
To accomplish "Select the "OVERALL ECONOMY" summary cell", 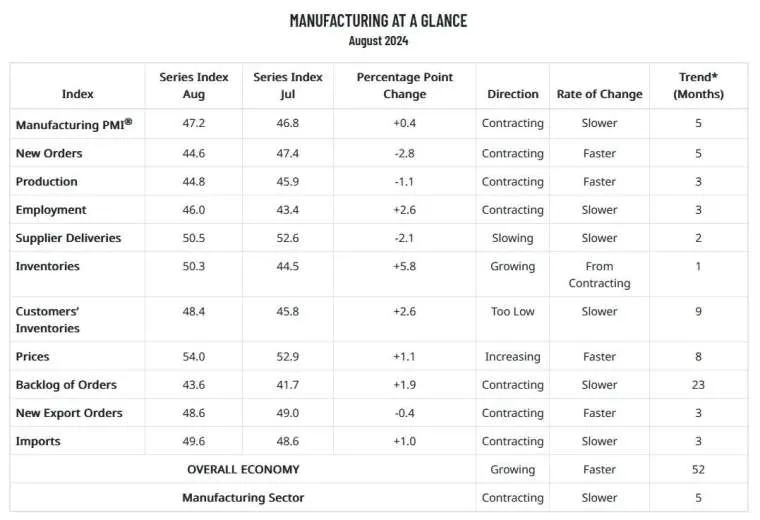I will [x=243, y=469].
